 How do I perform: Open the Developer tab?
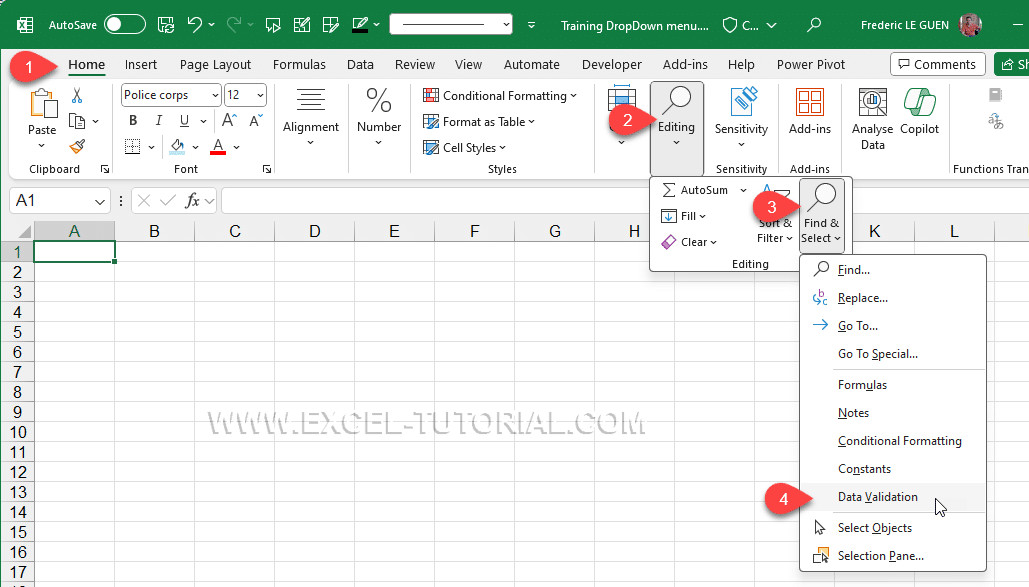click(x=612, y=64)
